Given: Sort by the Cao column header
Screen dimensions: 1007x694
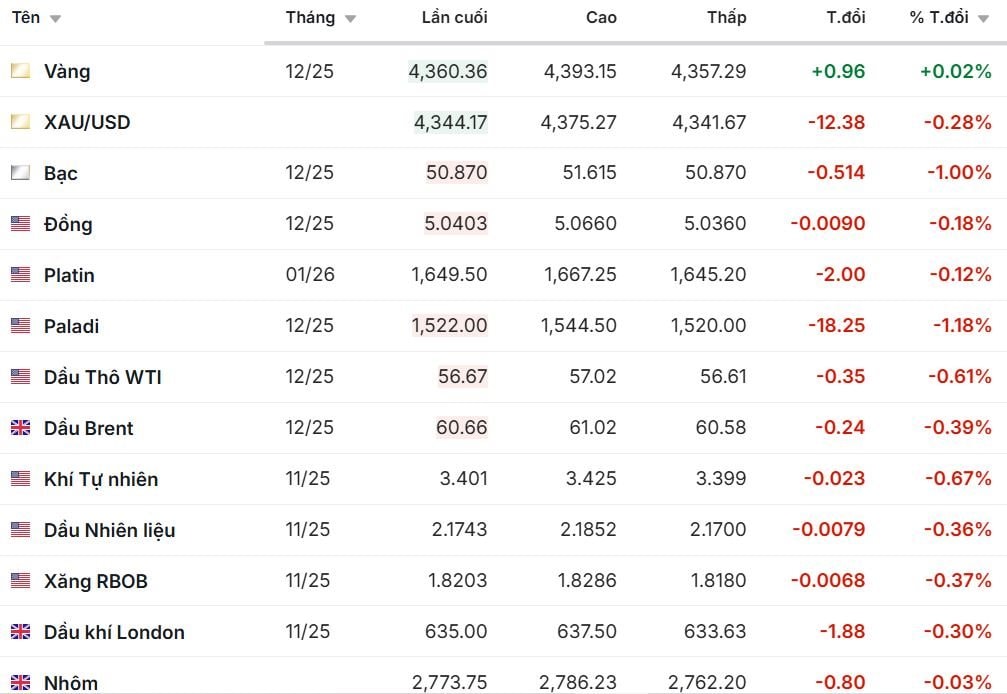Looking at the screenshot, I should coord(601,18).
